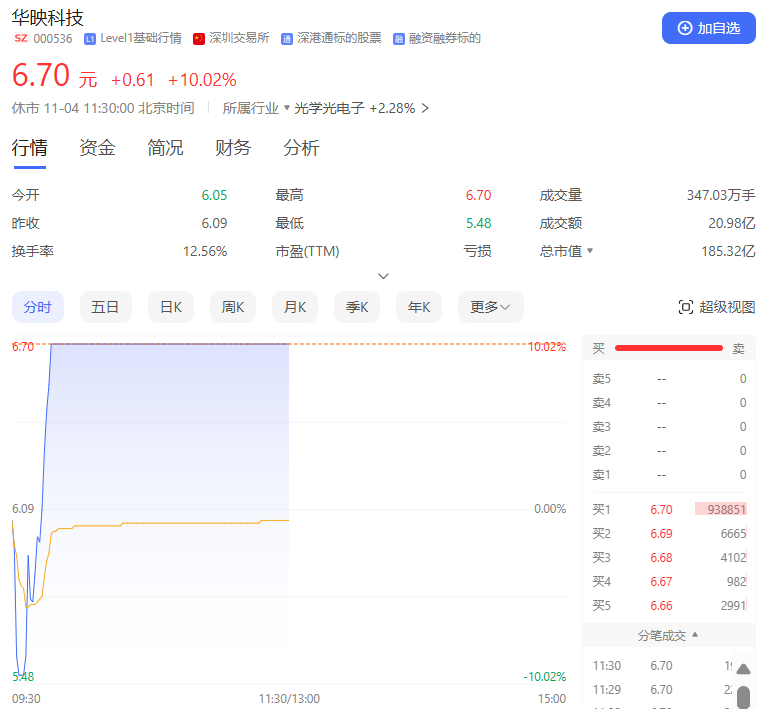Expand the 所属行业 dropdown arrow
This screenshot has width=772, height=709.
tap(286, 108)
